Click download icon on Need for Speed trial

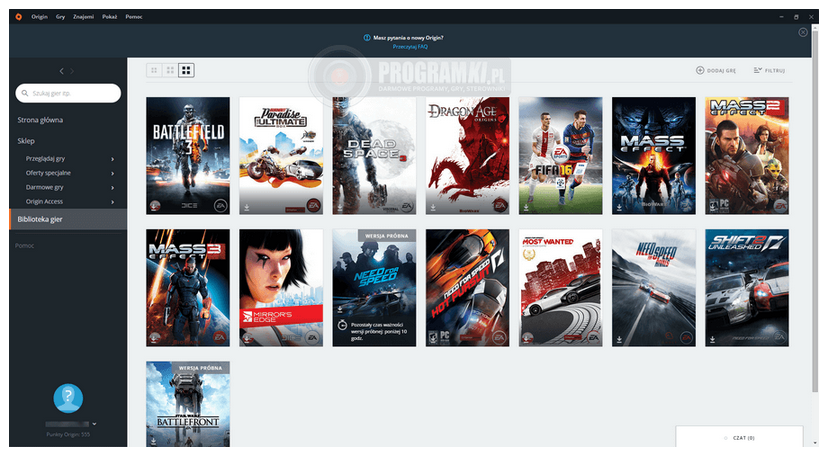point(340,309)
